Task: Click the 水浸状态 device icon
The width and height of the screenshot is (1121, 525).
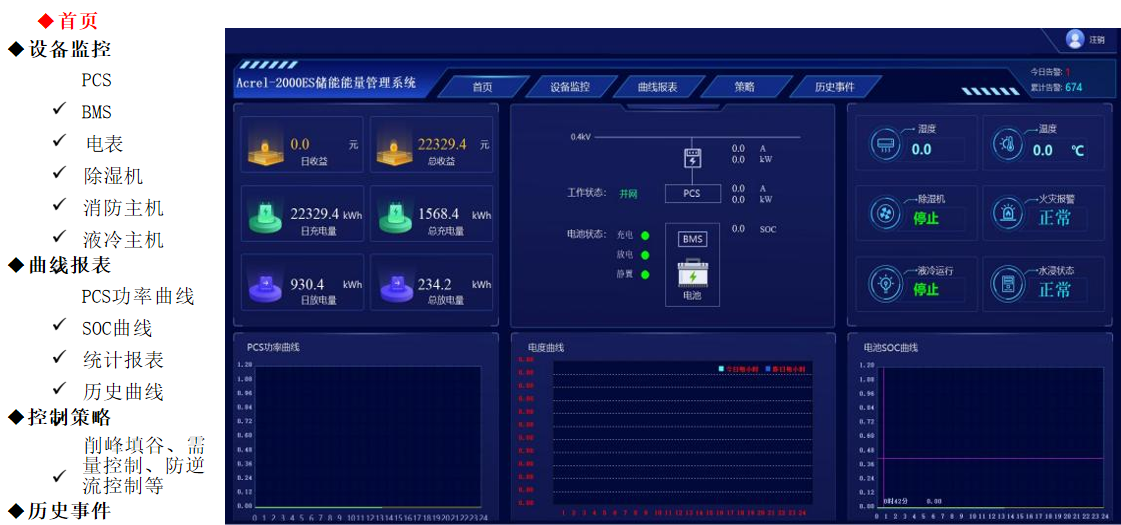Action: pos(1007,284)
